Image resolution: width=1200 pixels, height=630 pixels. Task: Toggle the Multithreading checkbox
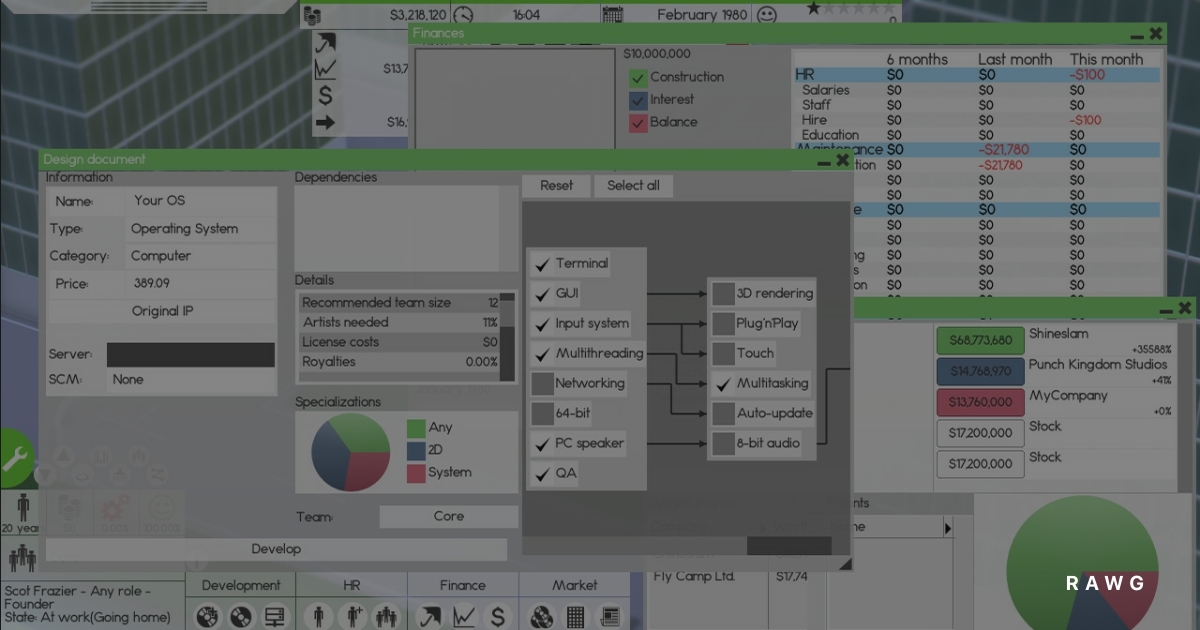[x=543, y=354]
